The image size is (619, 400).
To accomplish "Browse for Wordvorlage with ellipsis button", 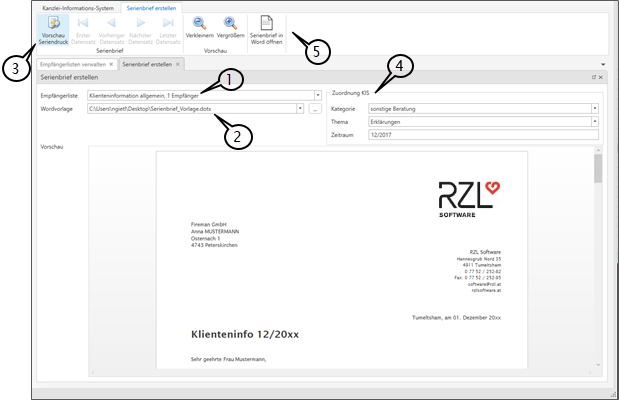I will coord(316,108).
